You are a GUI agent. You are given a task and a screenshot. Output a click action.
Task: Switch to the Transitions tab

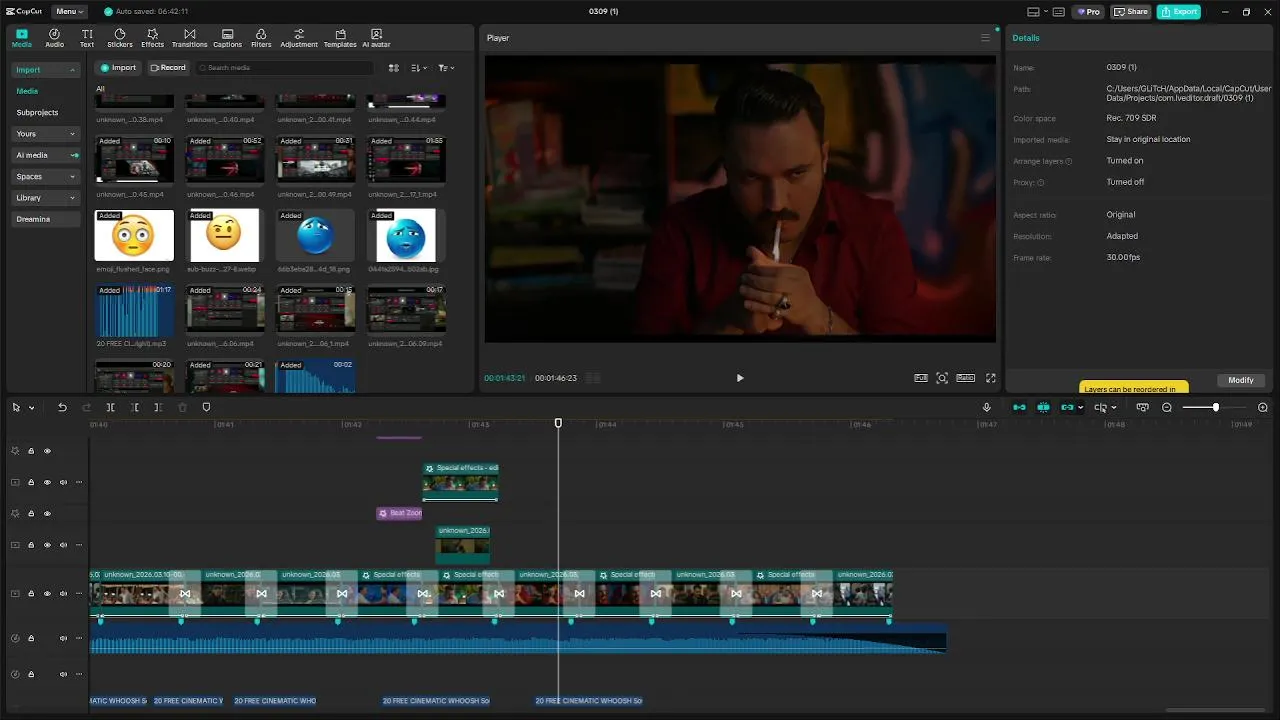[x=189, y=38]
